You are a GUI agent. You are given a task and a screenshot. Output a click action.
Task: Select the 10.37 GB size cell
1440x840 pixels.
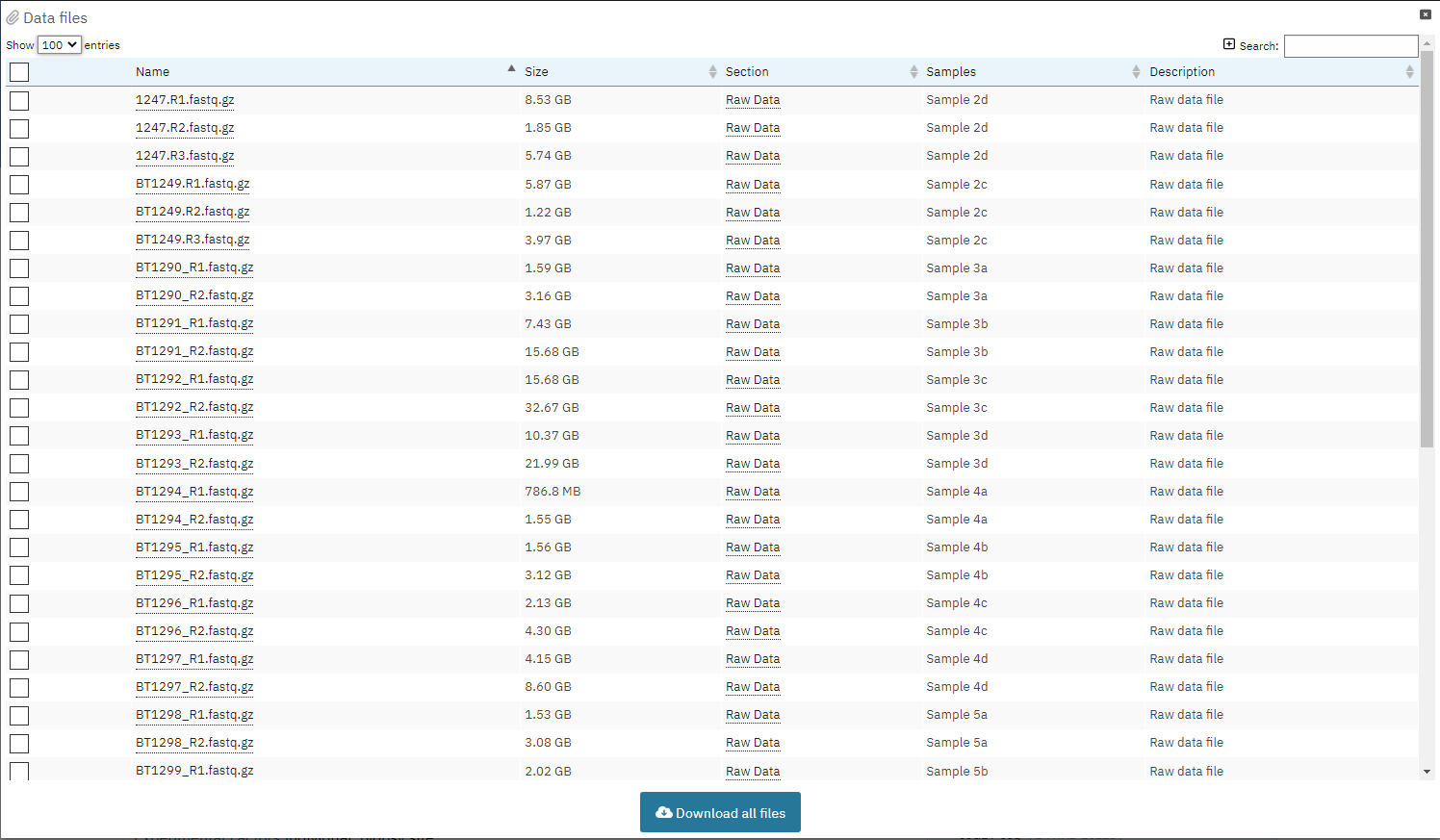[552, 436]
